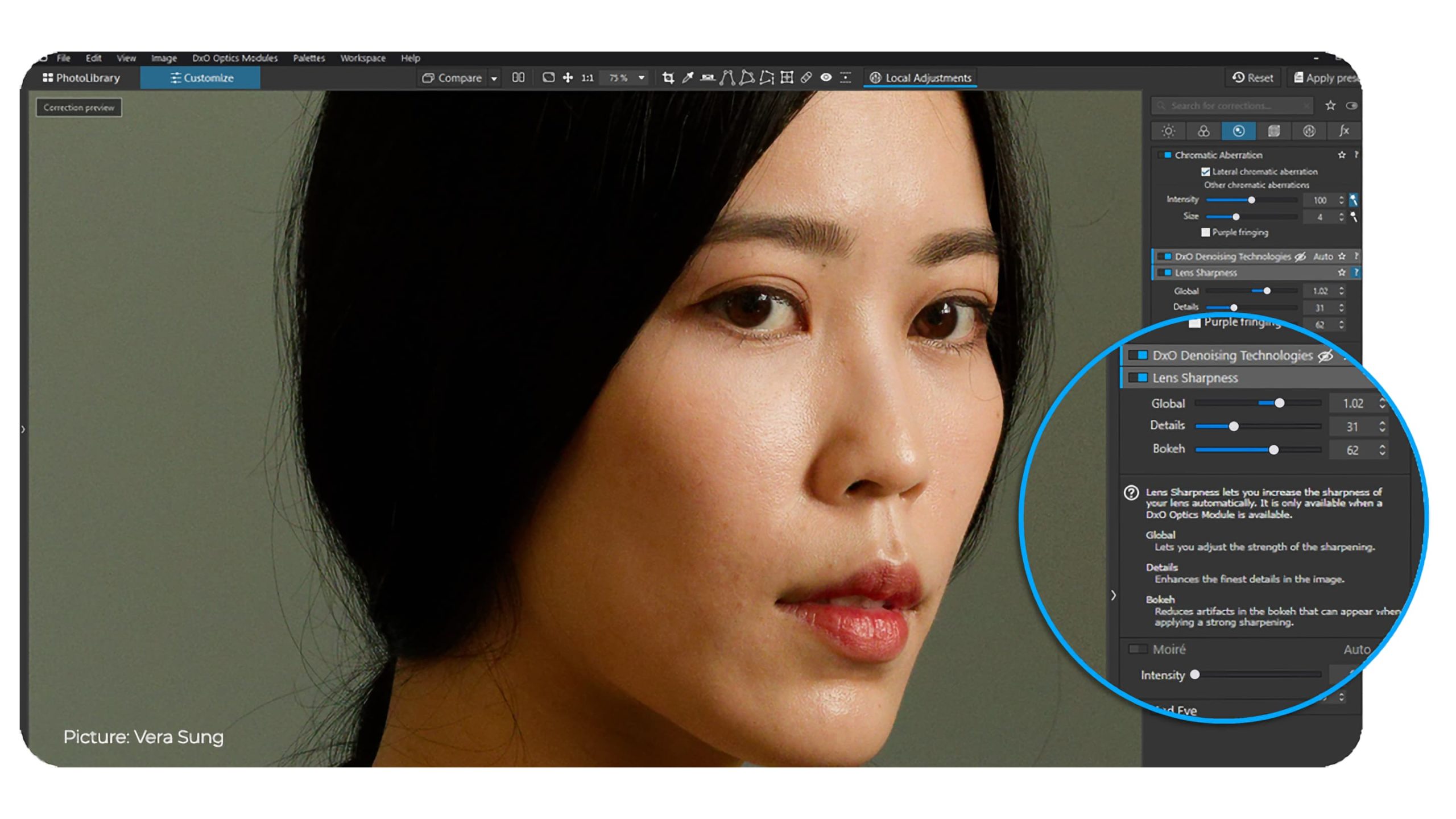Expand the Compare button dropdown arrow
Image resolution: width=1456 pixels, height=819 pixels.
tap(494, 78)
